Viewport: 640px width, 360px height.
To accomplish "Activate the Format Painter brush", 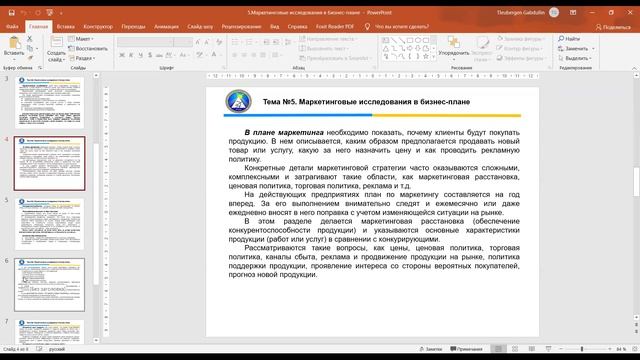I will pyautogui.click(x=30, y=58).
